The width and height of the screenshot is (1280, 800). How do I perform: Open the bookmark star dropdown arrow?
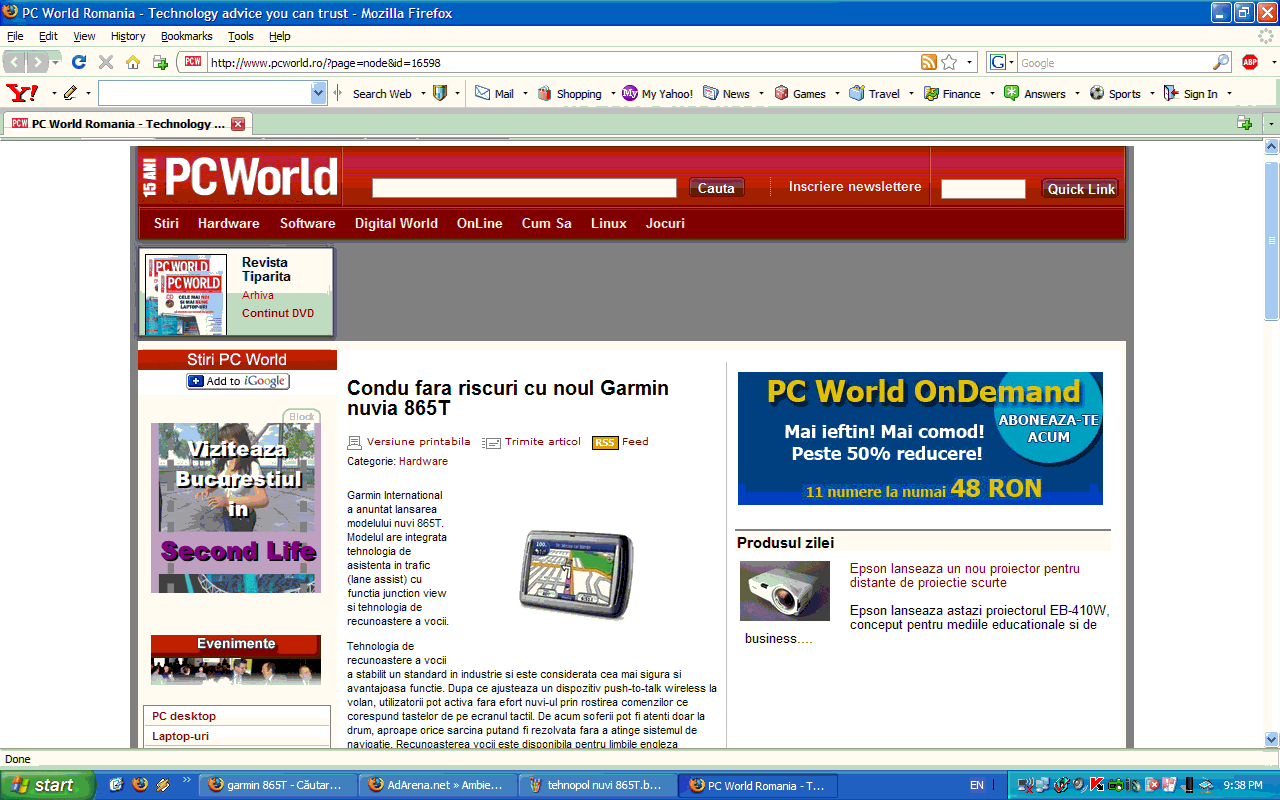(x=970, y=62)
